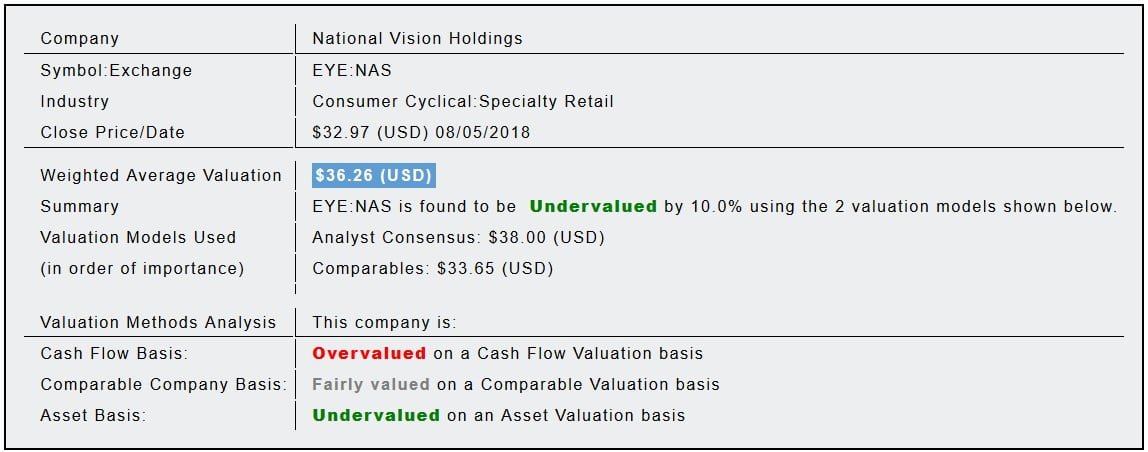Screen dimensions: 1148x452
Task: Select the Comparables $33.65 value
Action: pyautogui.click(x=432, y=268)
